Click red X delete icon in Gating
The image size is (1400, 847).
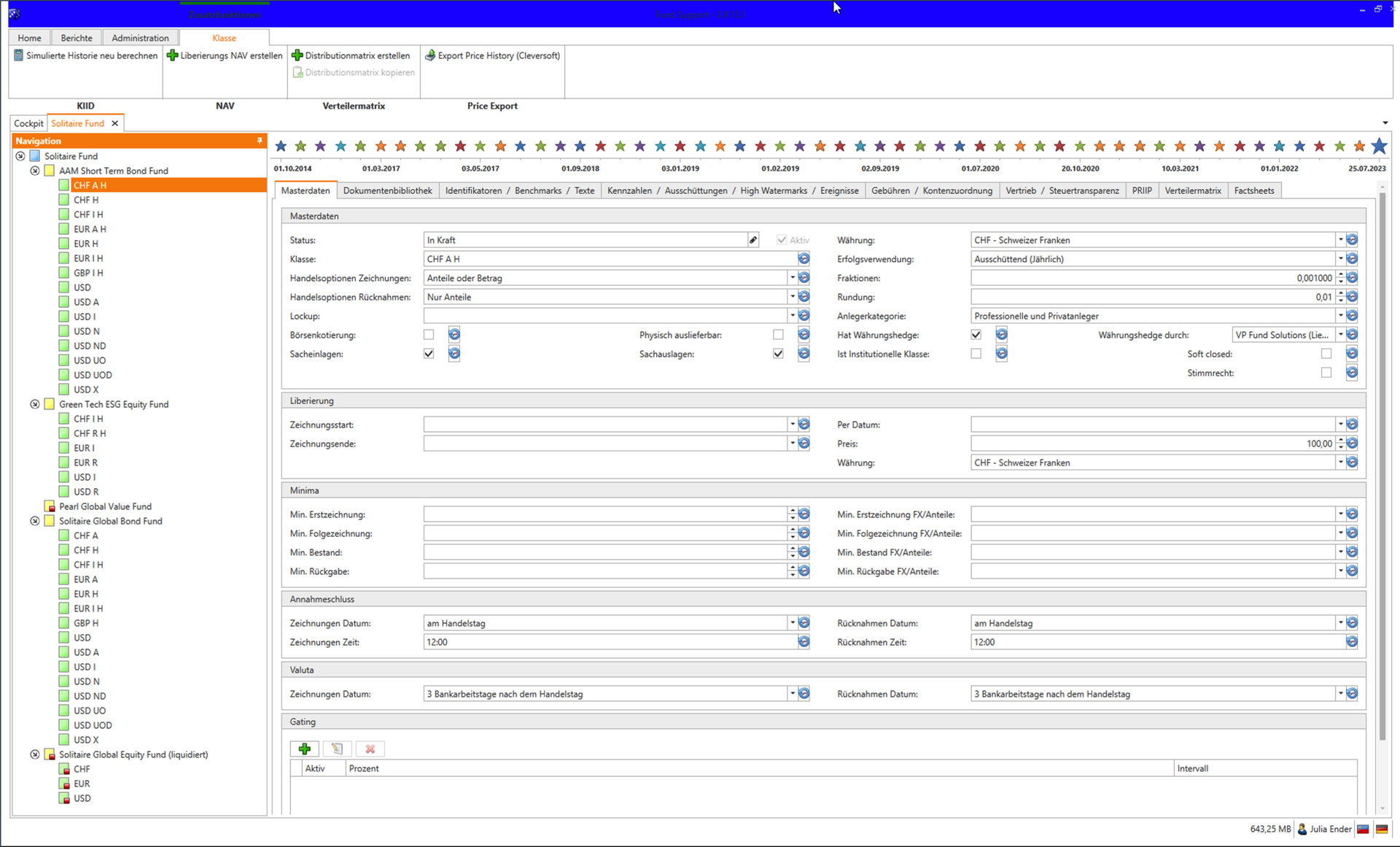pyautogui.click(x=370, y=749)
